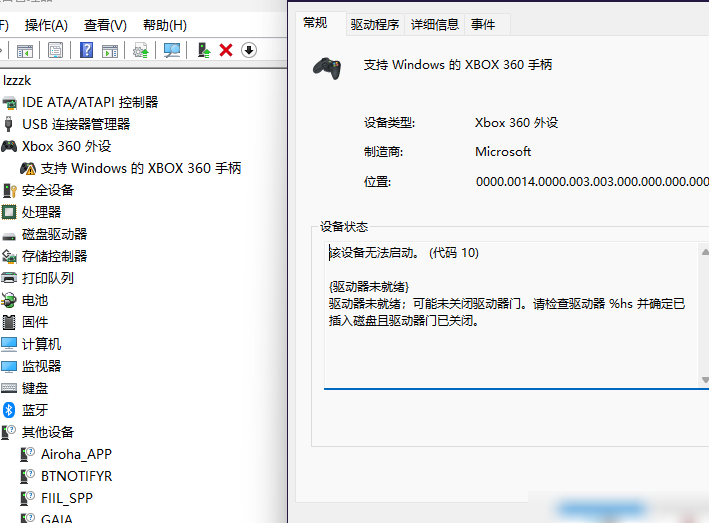Click the device status scrollbar down arrow
709x523 pixels.
(x=704, y=380)
